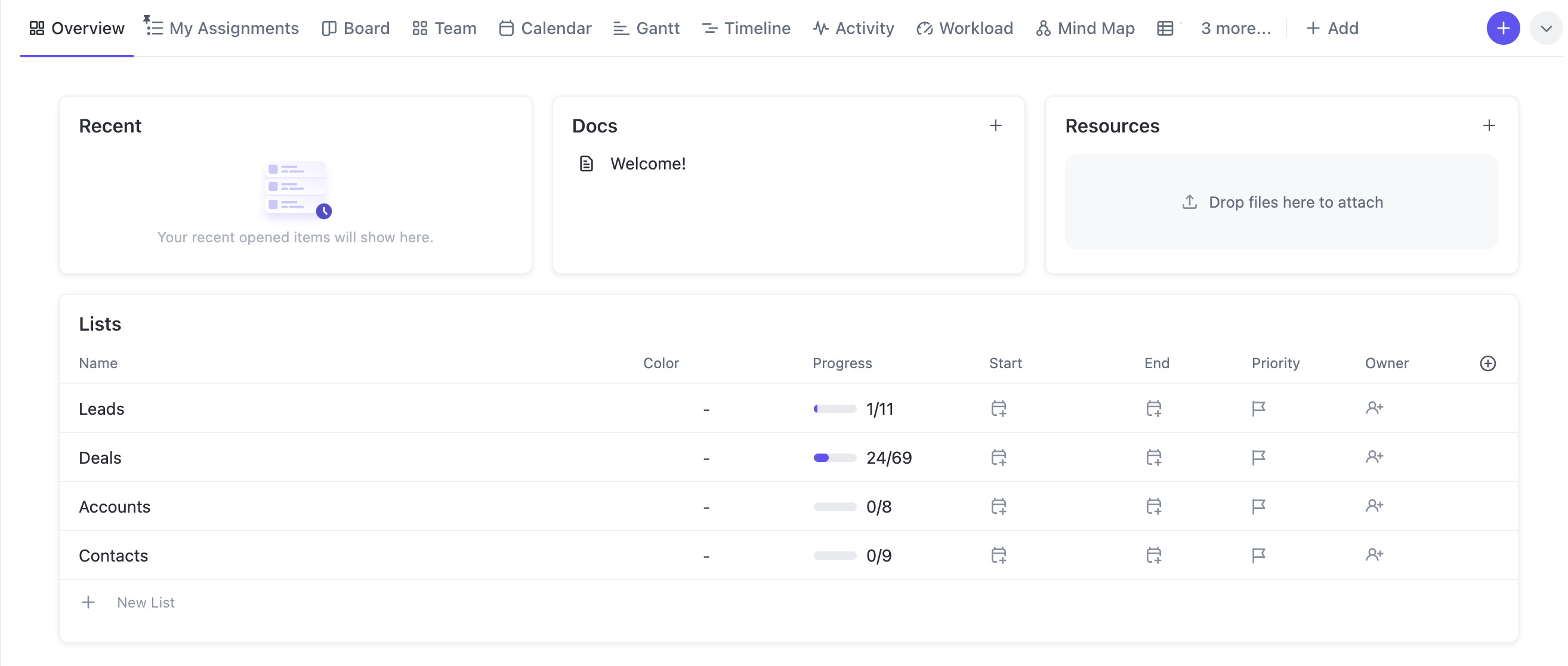The image size is (1568, 666).
Task: Assign an owner to the Contacts list
Action: (x=1375, y=554)
